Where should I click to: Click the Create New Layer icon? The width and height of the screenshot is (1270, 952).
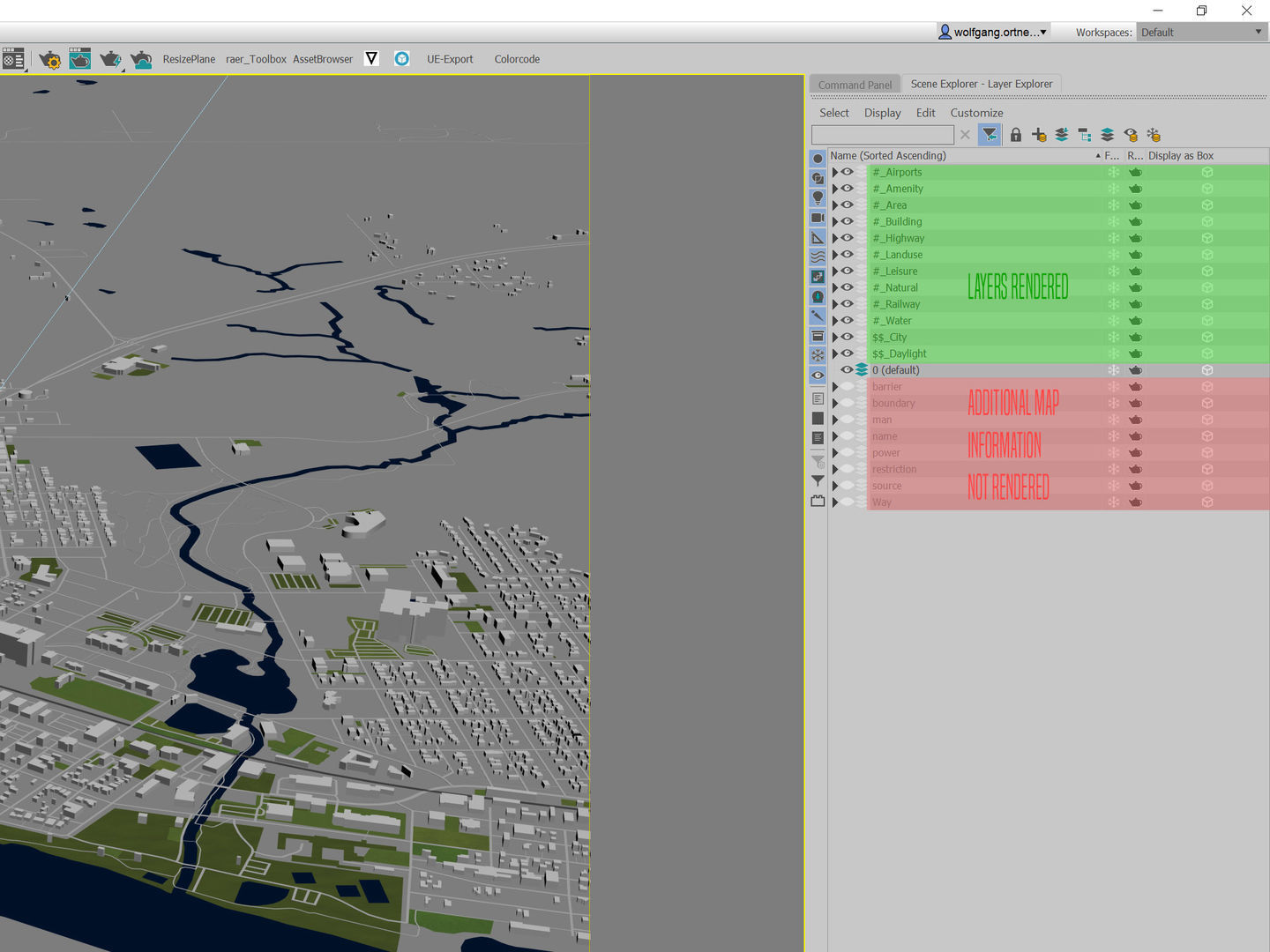tap(1039, 135)
